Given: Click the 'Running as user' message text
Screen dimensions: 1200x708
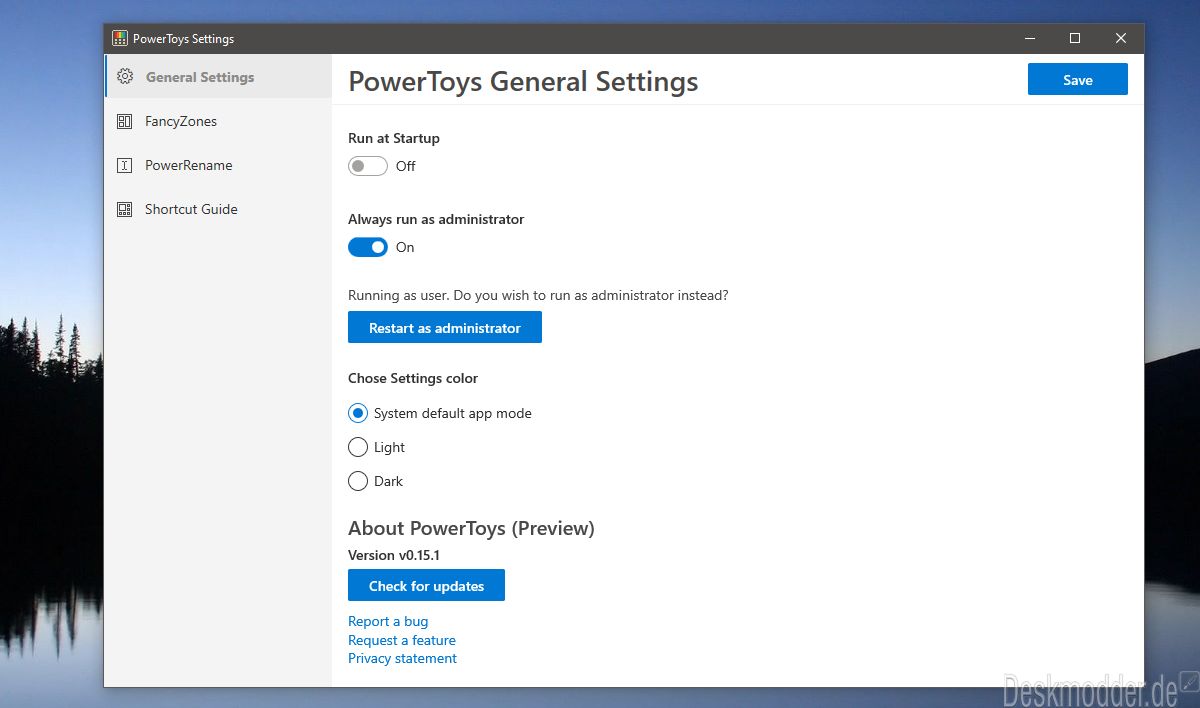Looking at the screenshot, I should pyautogui.click(x=538, y=296).
